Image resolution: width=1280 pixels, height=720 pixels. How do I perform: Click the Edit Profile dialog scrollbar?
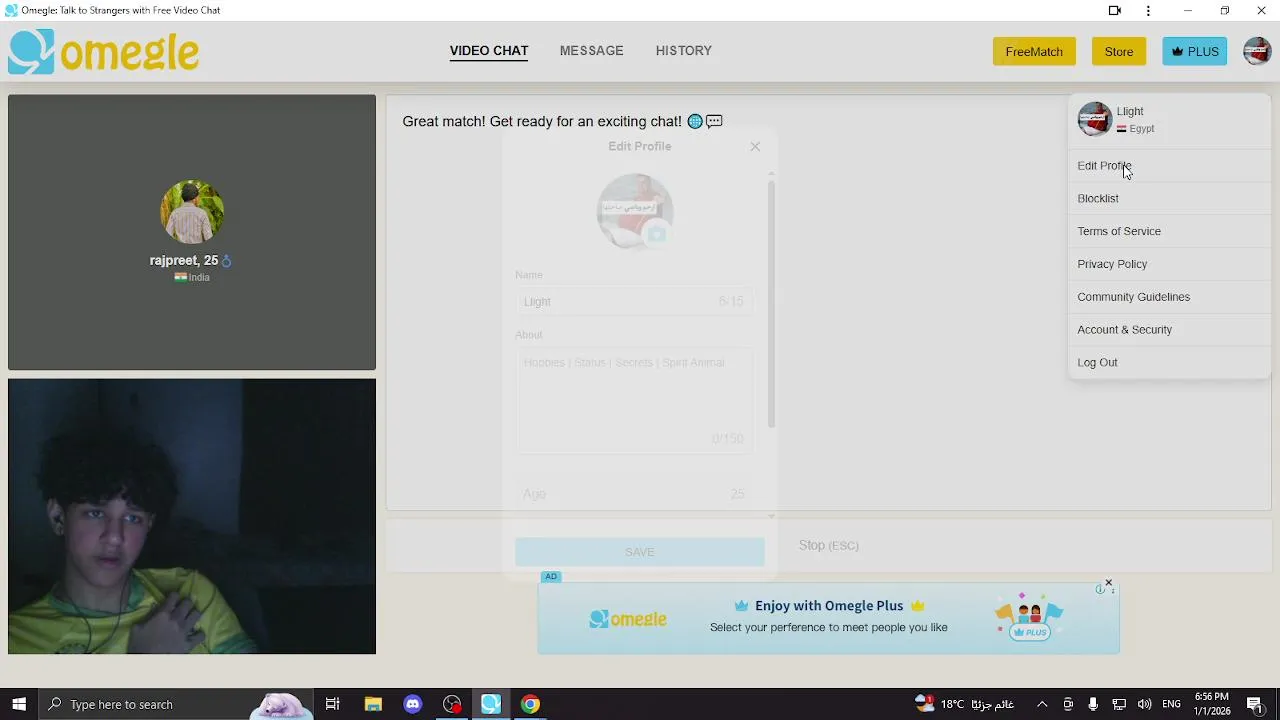point(771,303)
